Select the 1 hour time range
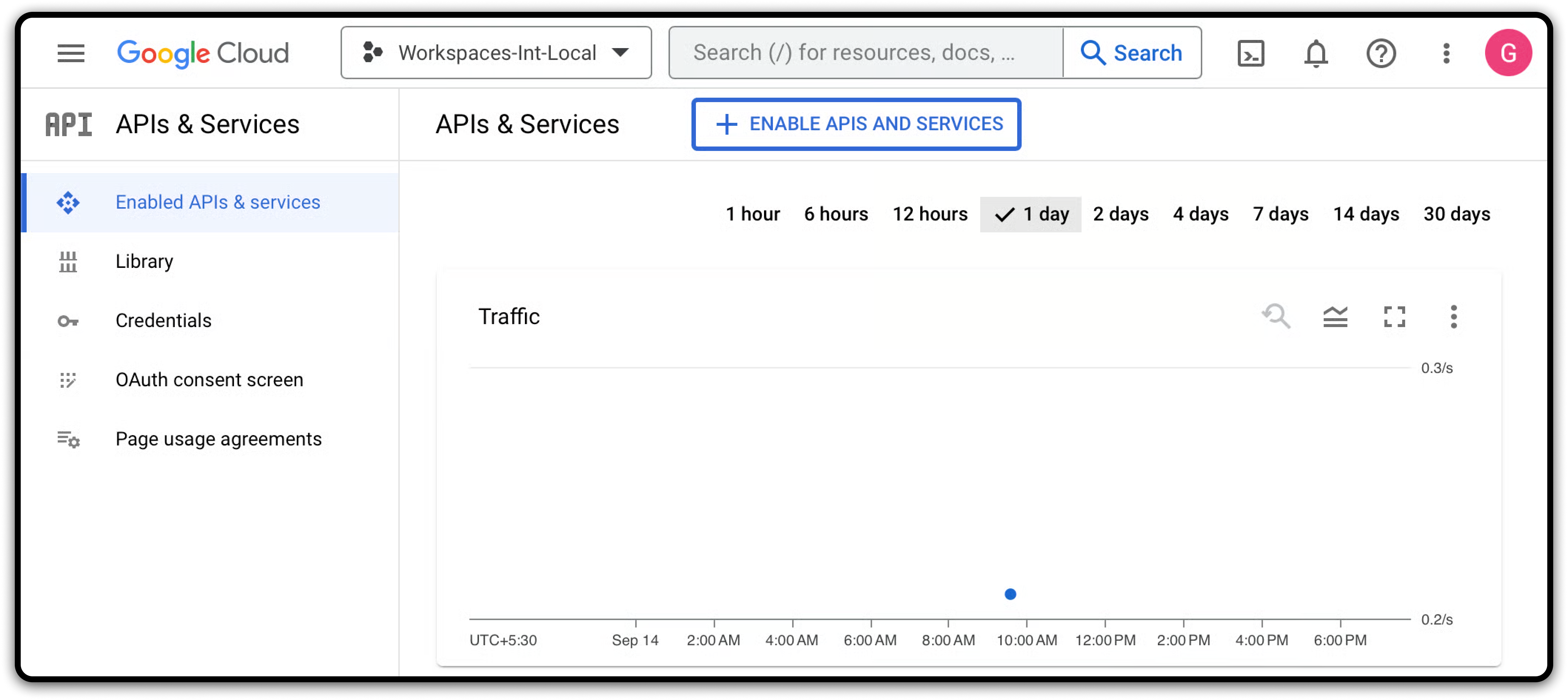The width and height of the screenshot is (1568, 700). 752,214
